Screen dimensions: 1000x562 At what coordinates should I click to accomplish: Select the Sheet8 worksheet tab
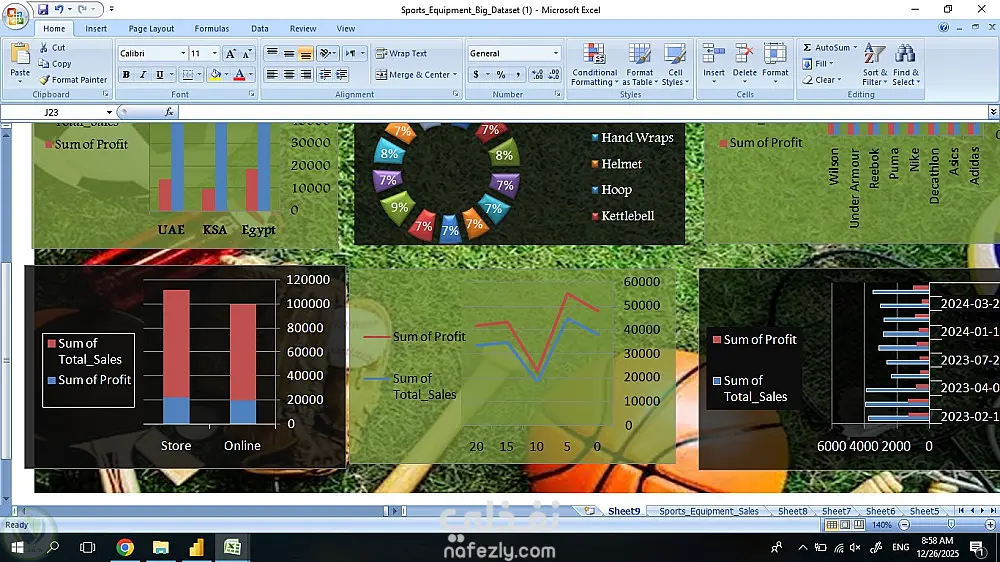tap(793, 511)
